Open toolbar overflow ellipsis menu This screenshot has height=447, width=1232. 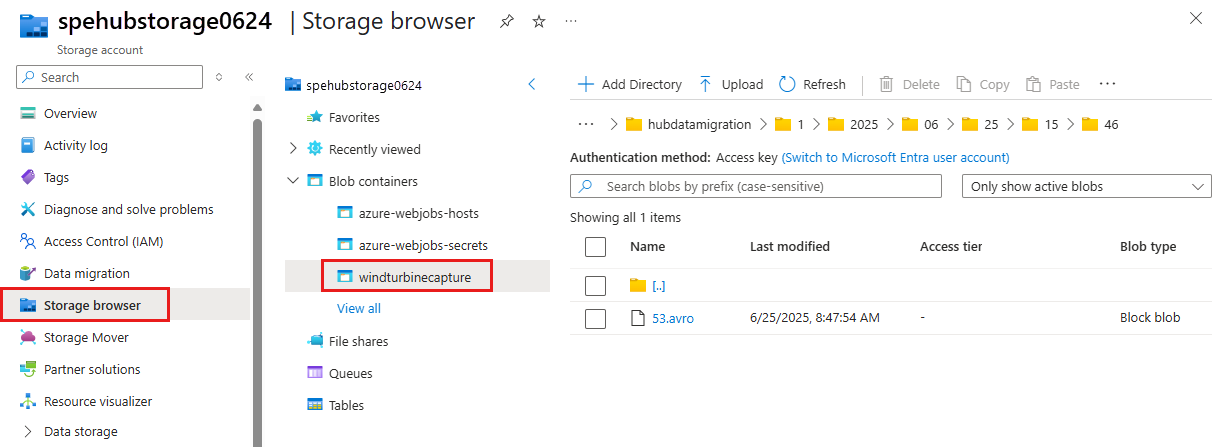pyautogui.click(x=1107, y=84)
